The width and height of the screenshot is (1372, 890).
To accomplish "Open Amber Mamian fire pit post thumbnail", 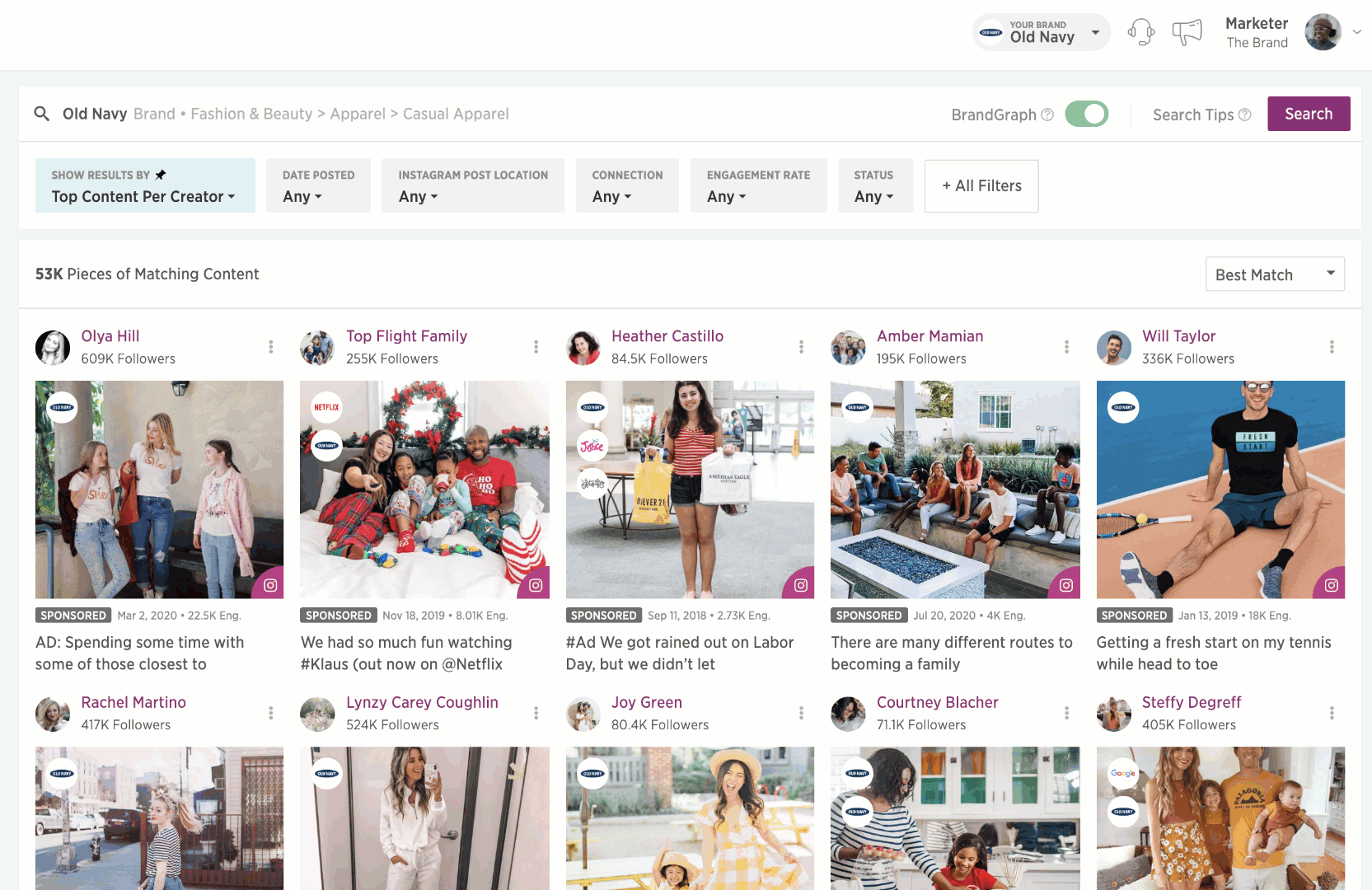I will pos(955,489).
